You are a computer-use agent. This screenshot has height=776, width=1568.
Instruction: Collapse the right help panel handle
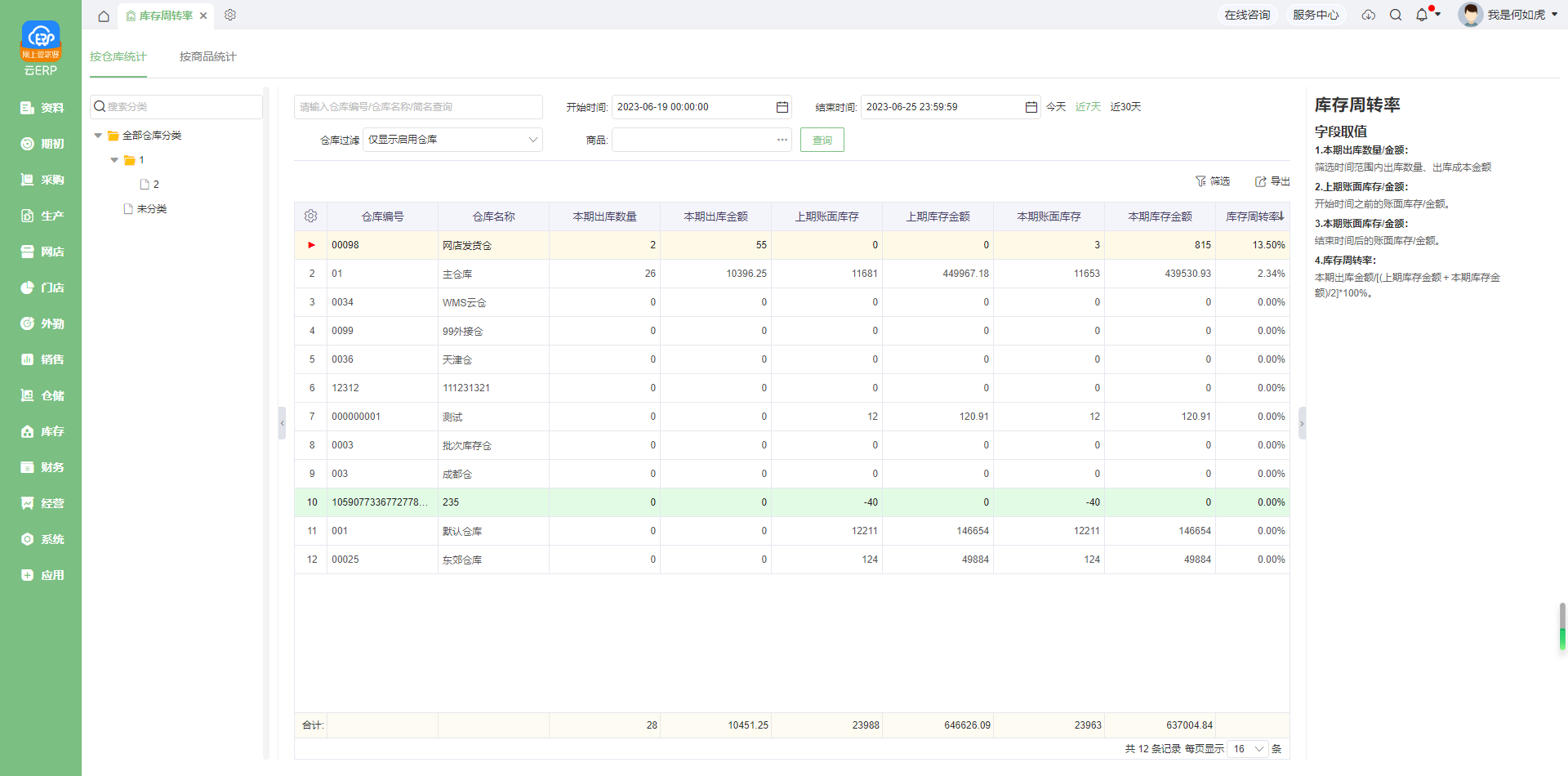(x=1302, y=423)
